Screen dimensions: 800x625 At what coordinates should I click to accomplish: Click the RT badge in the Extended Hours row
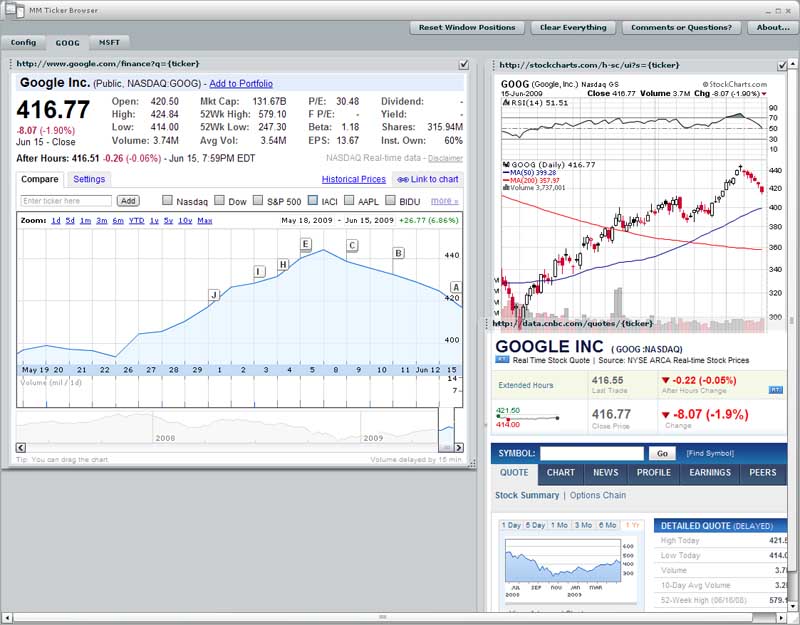tap(775, 390)
